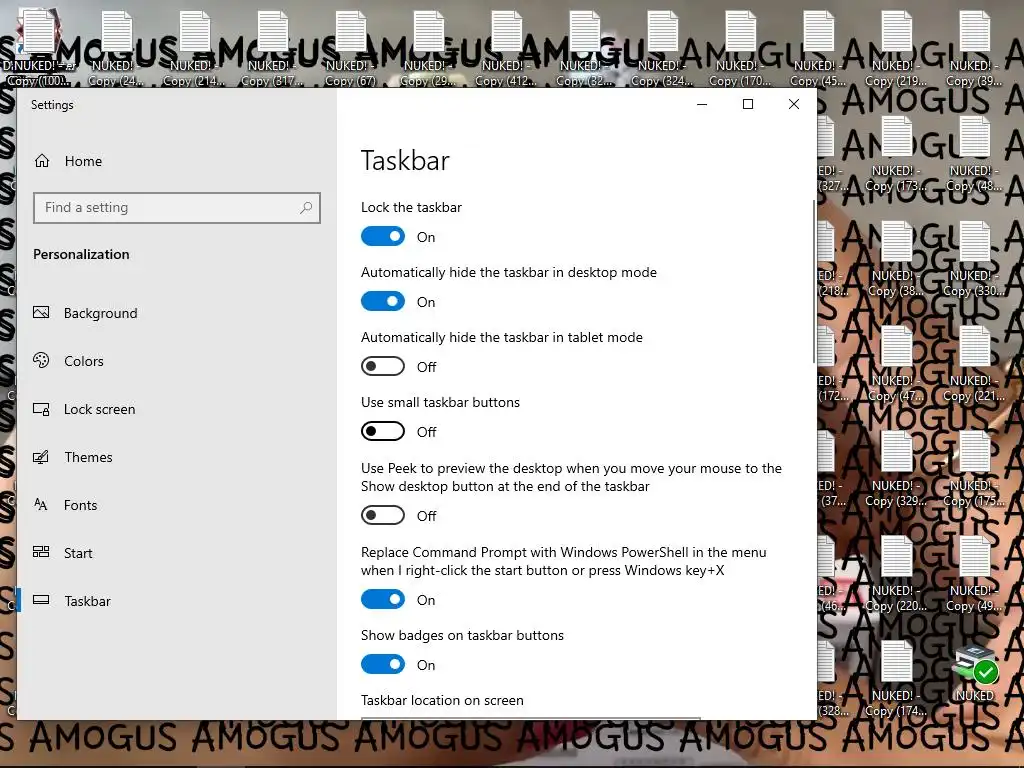Click the magnifier icon in Find a setting
The image size is (1024, 768).
click(x=306, y=208)
